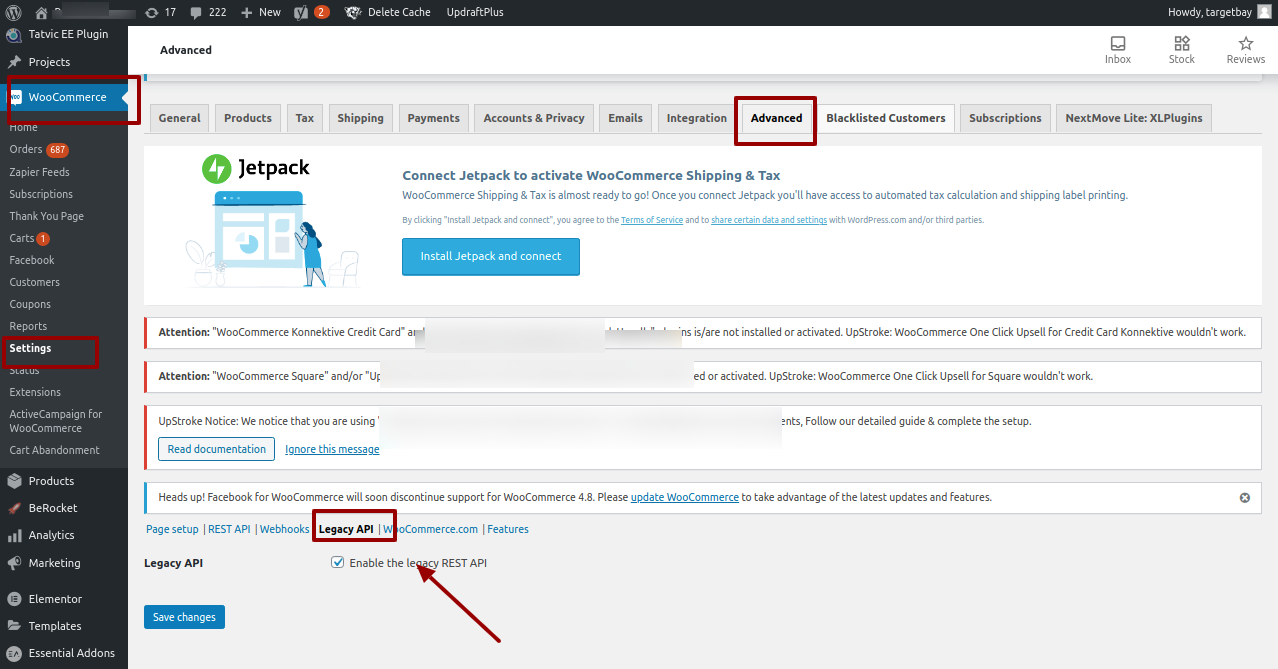Open the Webhooks sub-section
Screen dimensions: 1278x669
(x=285, y=529)
